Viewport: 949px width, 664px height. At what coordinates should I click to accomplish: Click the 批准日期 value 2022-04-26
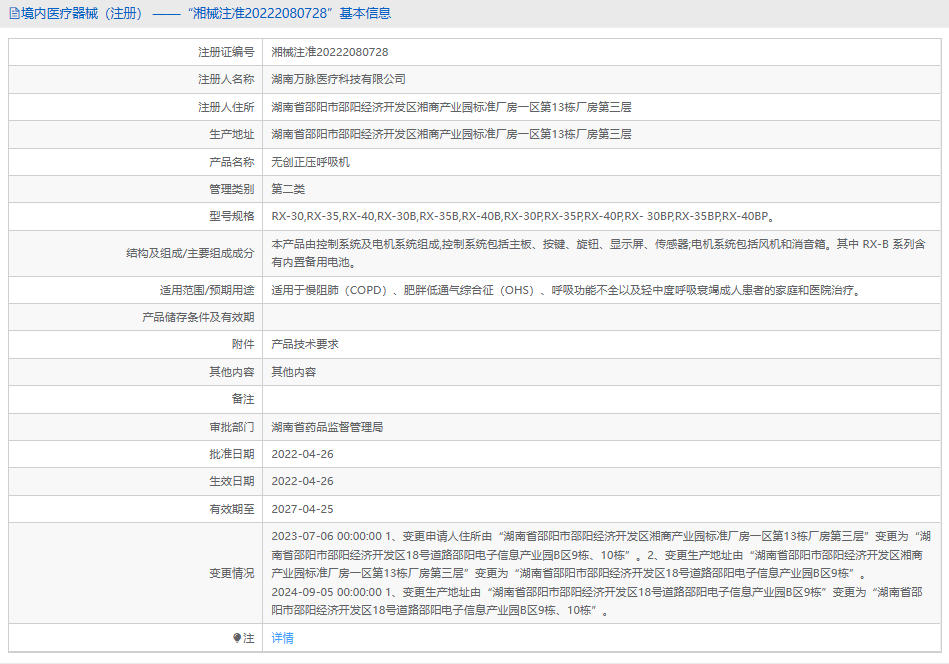(303, 454)
